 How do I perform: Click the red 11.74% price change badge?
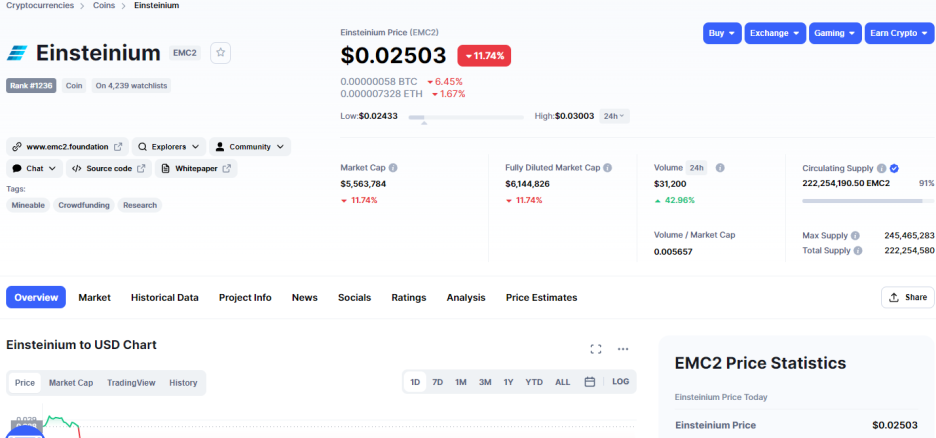[484, 56]
